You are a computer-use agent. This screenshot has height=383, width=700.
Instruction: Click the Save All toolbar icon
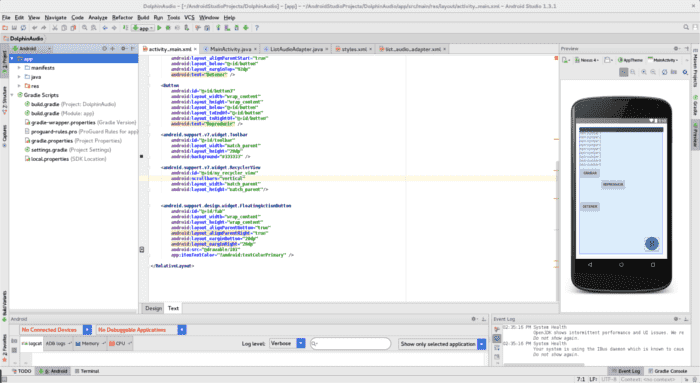14,28
